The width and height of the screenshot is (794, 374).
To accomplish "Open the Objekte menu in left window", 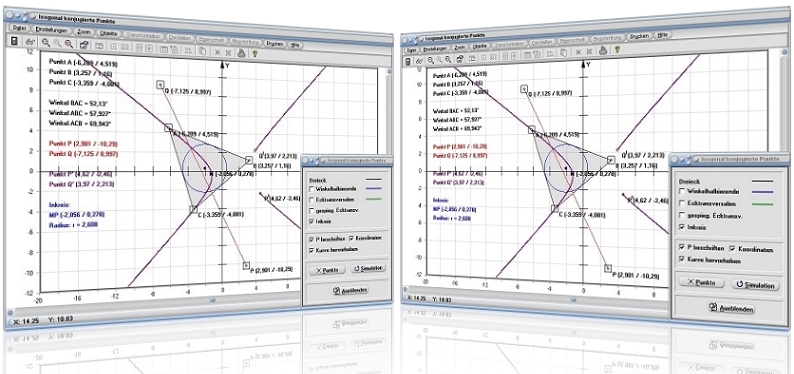I will (108, 33).
